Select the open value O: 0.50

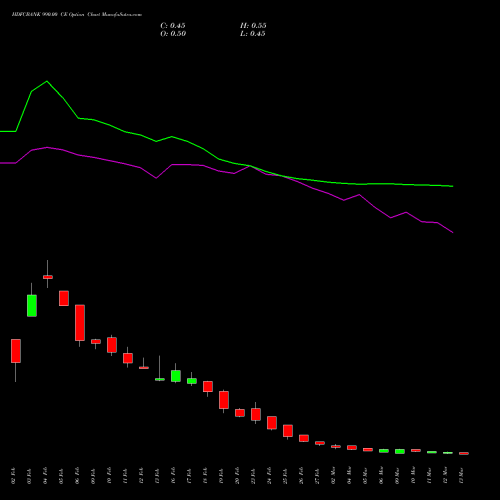pos(173,34)
